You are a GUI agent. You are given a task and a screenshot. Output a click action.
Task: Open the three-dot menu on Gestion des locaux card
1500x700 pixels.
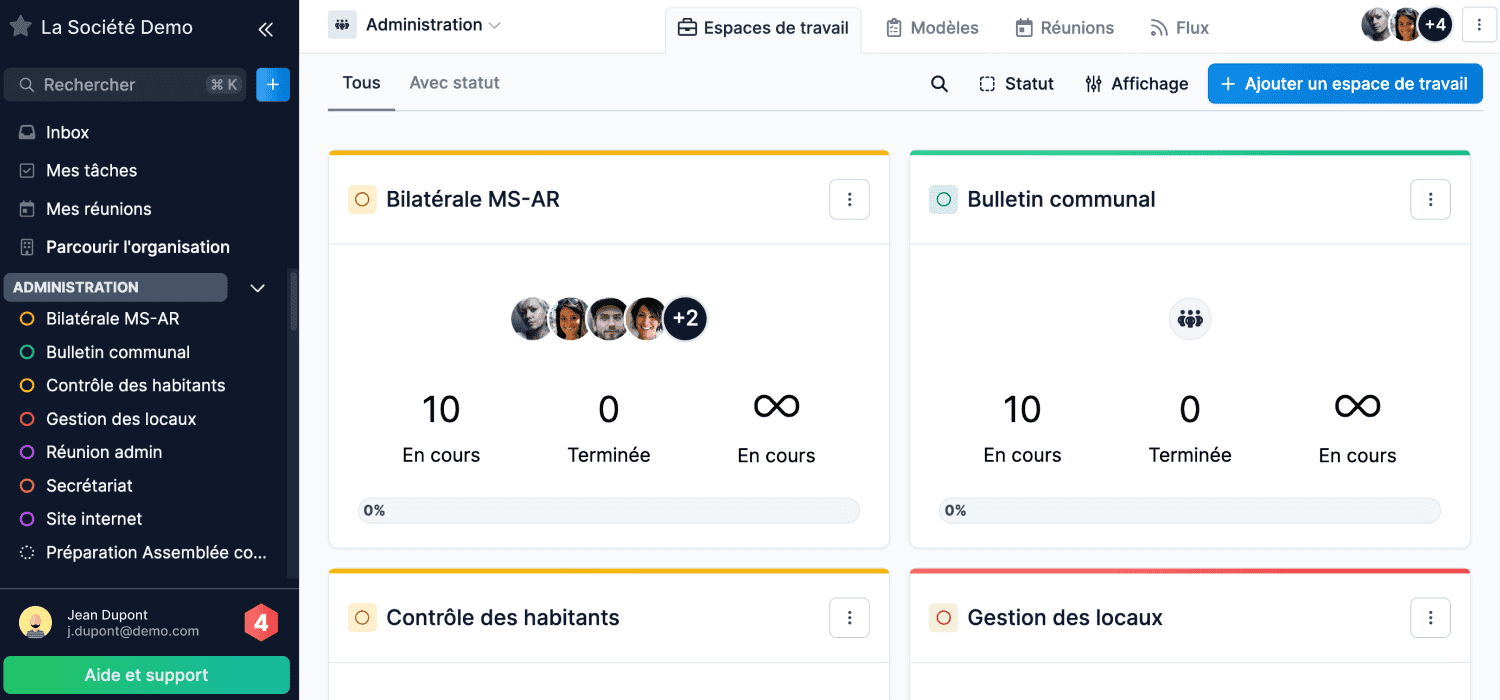pyautogui.click(x=1430, y=618)
